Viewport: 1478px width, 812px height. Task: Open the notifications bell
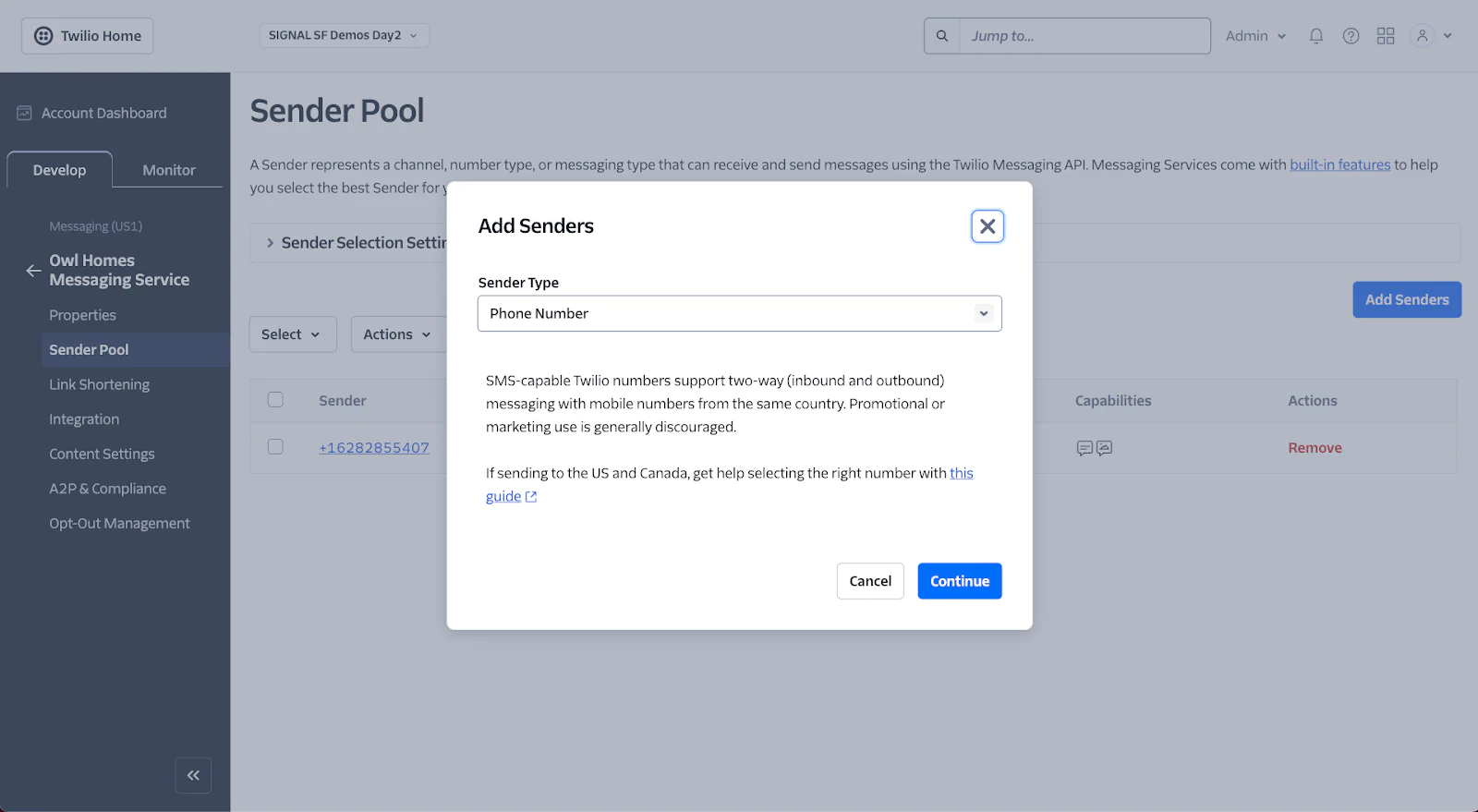pyautogui.click(x=1316, y=36)
